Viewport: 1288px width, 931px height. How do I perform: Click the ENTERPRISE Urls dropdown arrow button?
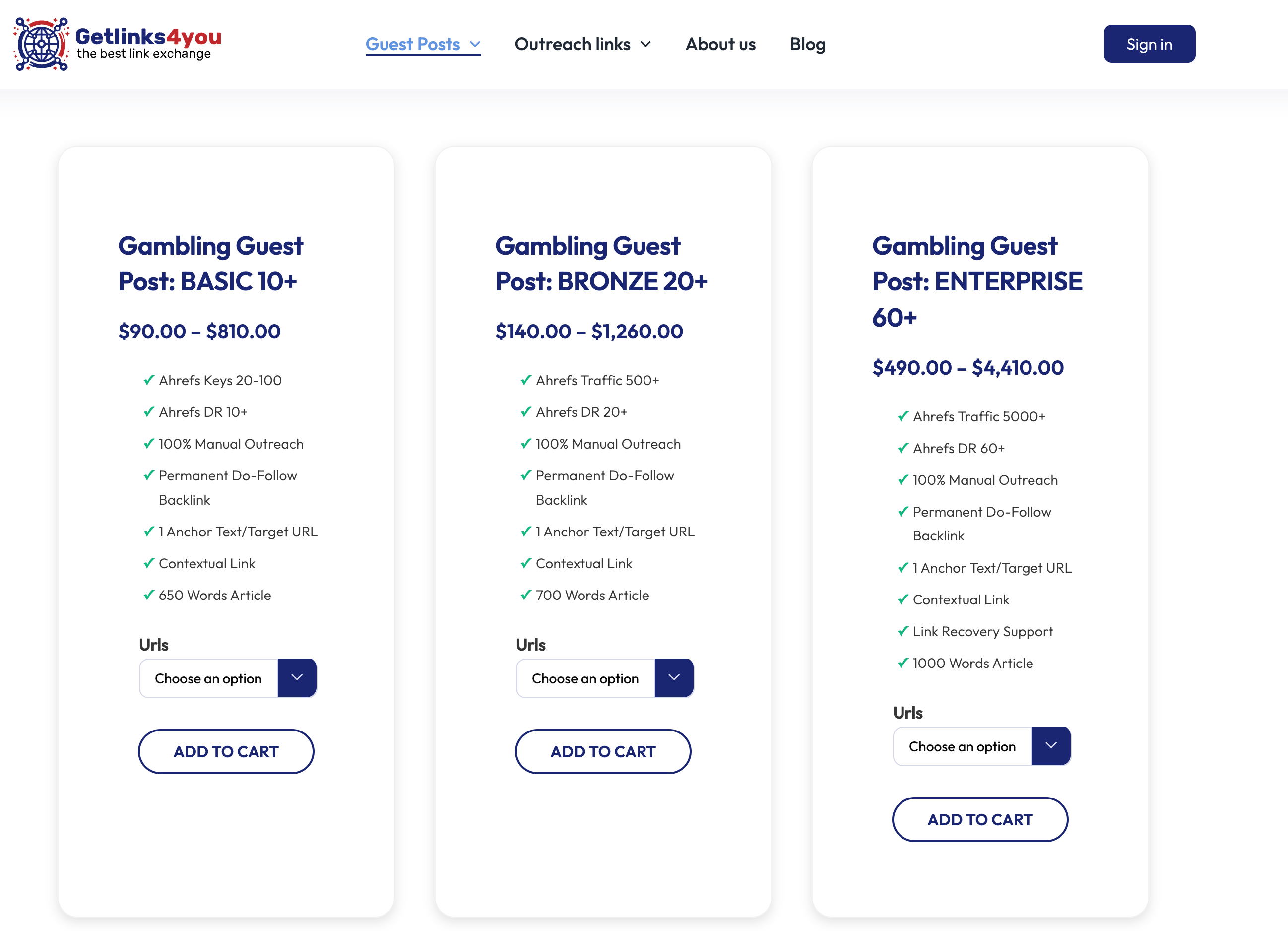click(x=1051, y=745)
